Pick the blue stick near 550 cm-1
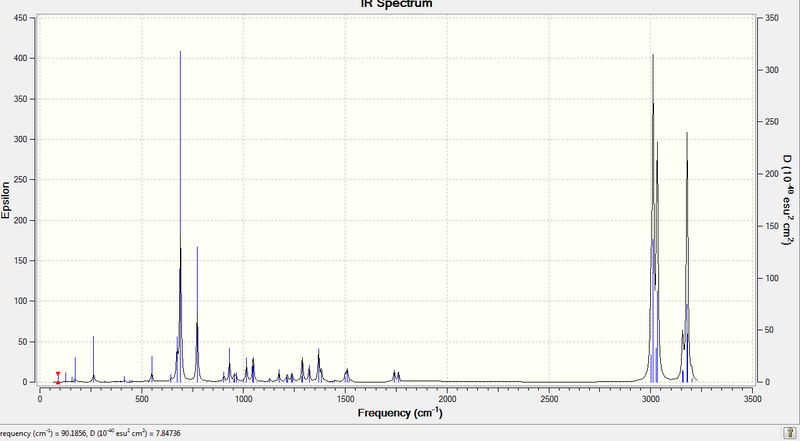800x441 pixels. (152, 369)
